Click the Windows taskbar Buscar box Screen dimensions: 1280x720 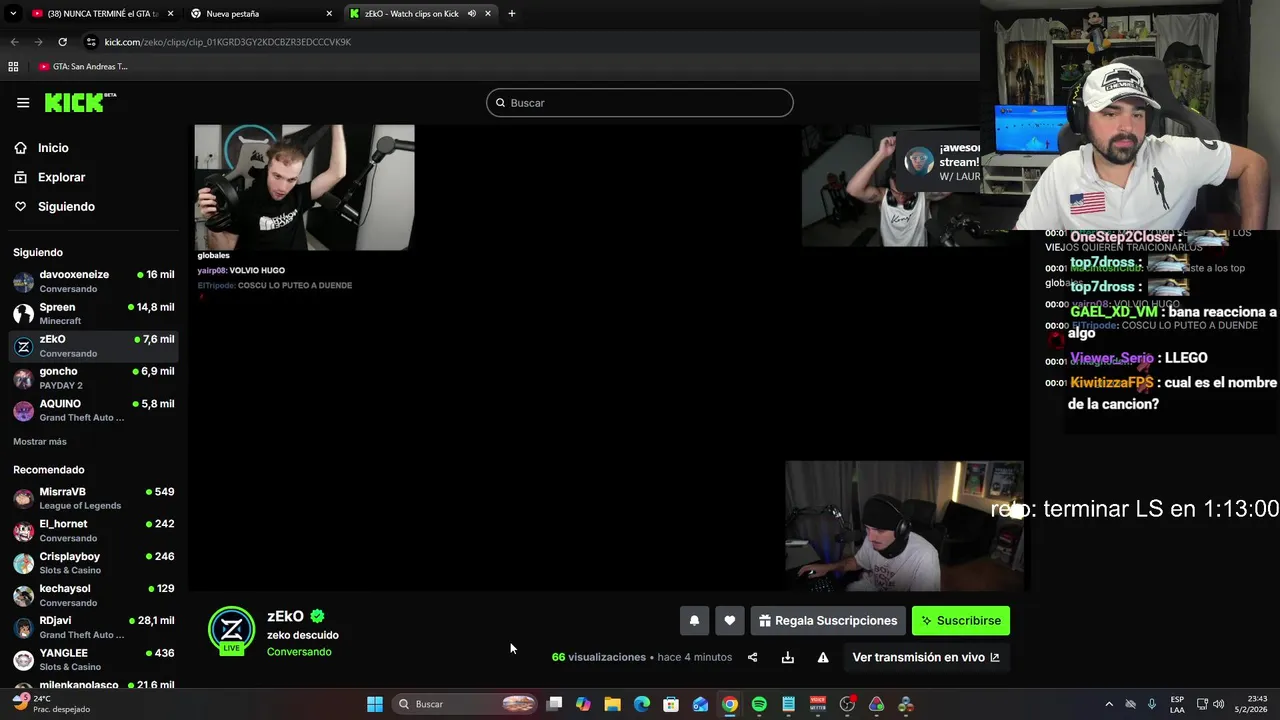pos(465,704)
